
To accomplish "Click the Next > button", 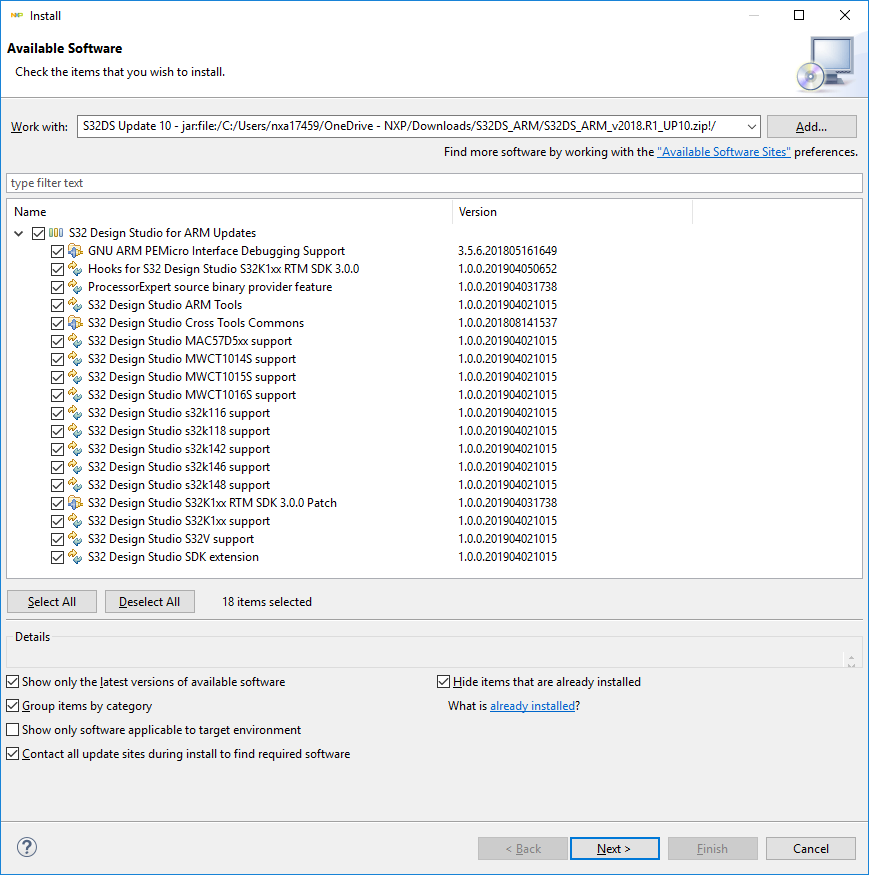I will (614, 849).
